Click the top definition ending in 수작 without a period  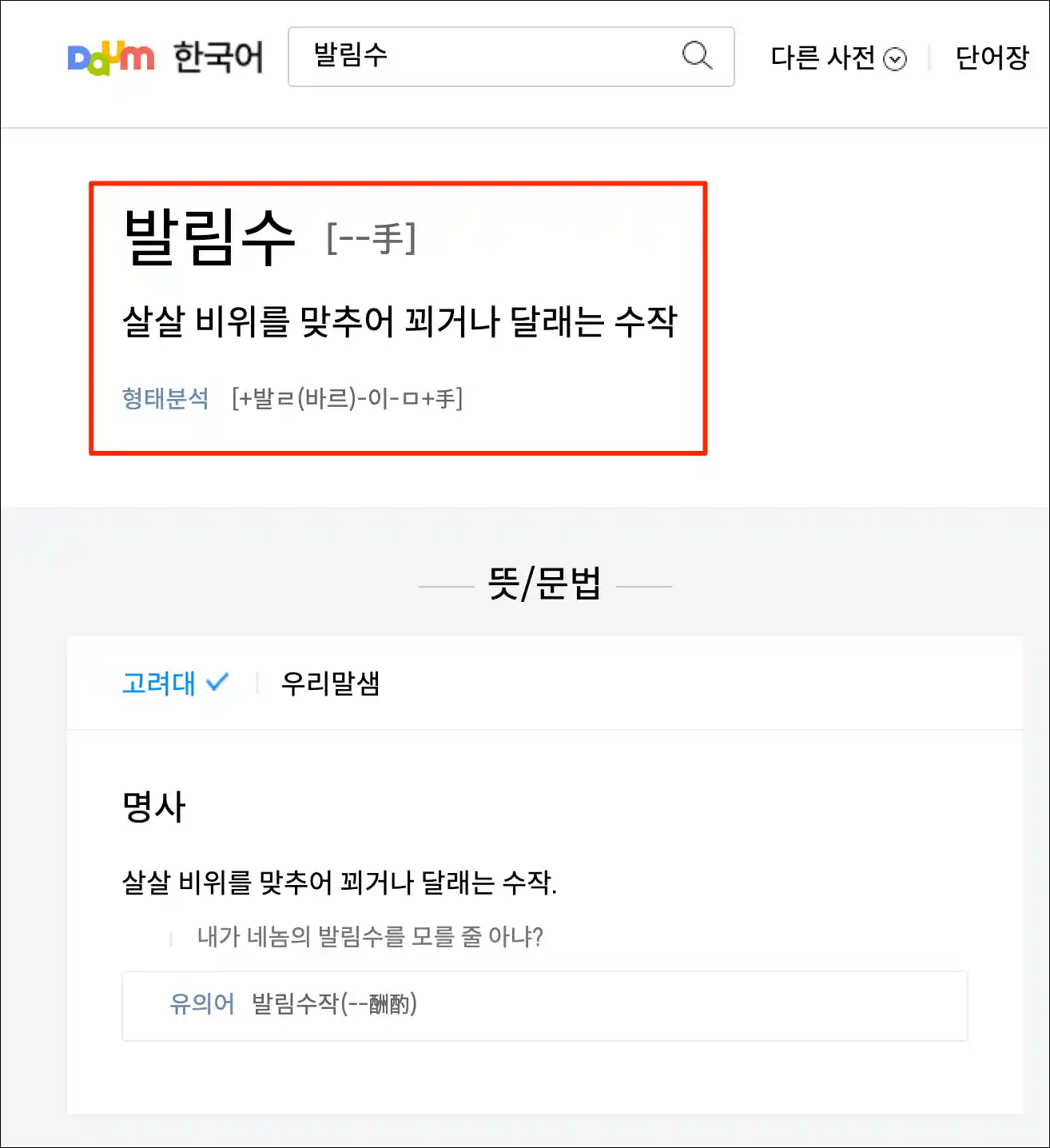(x=400, y=321)
